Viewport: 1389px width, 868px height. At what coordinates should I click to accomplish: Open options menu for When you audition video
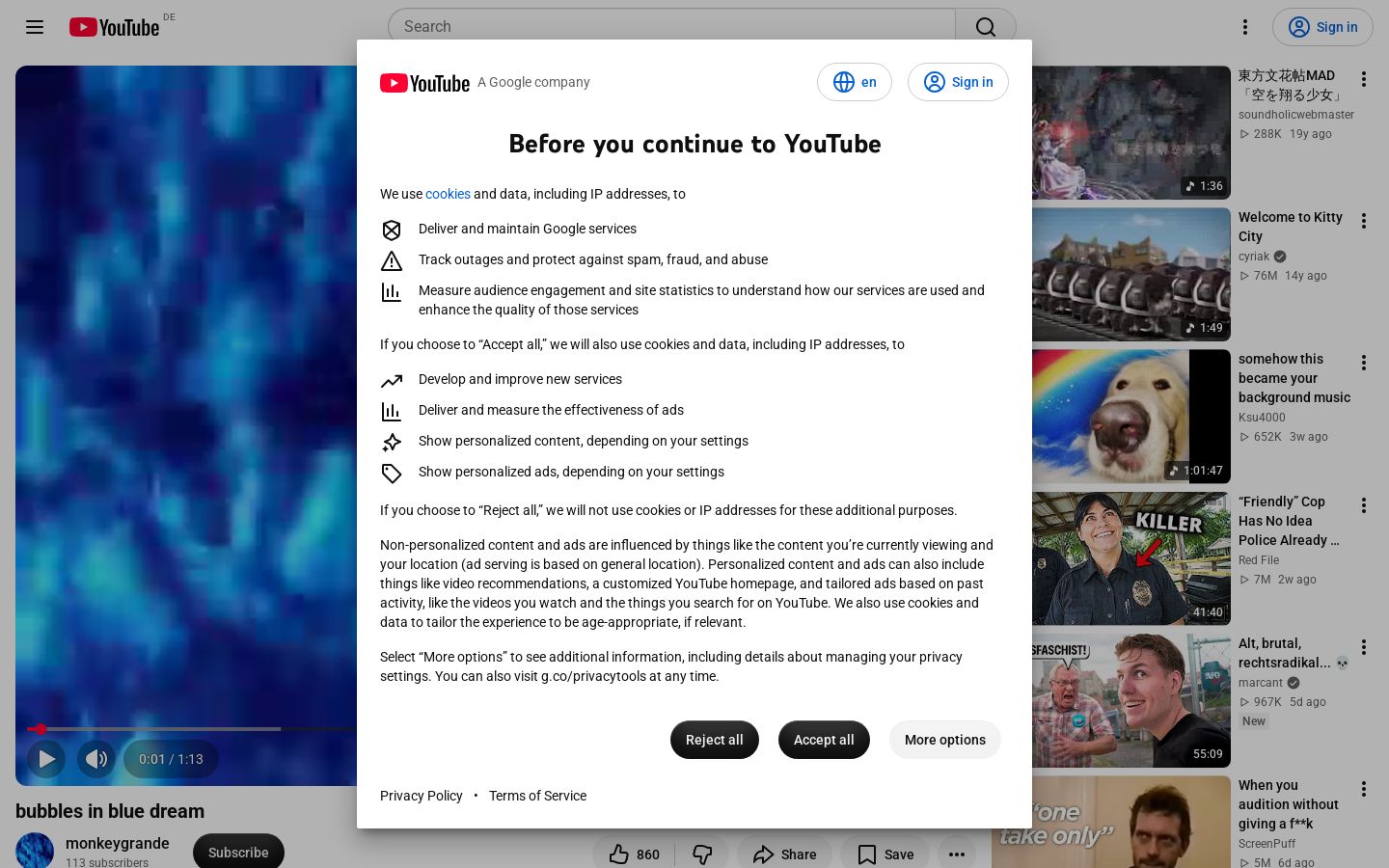pos(1364,789)
